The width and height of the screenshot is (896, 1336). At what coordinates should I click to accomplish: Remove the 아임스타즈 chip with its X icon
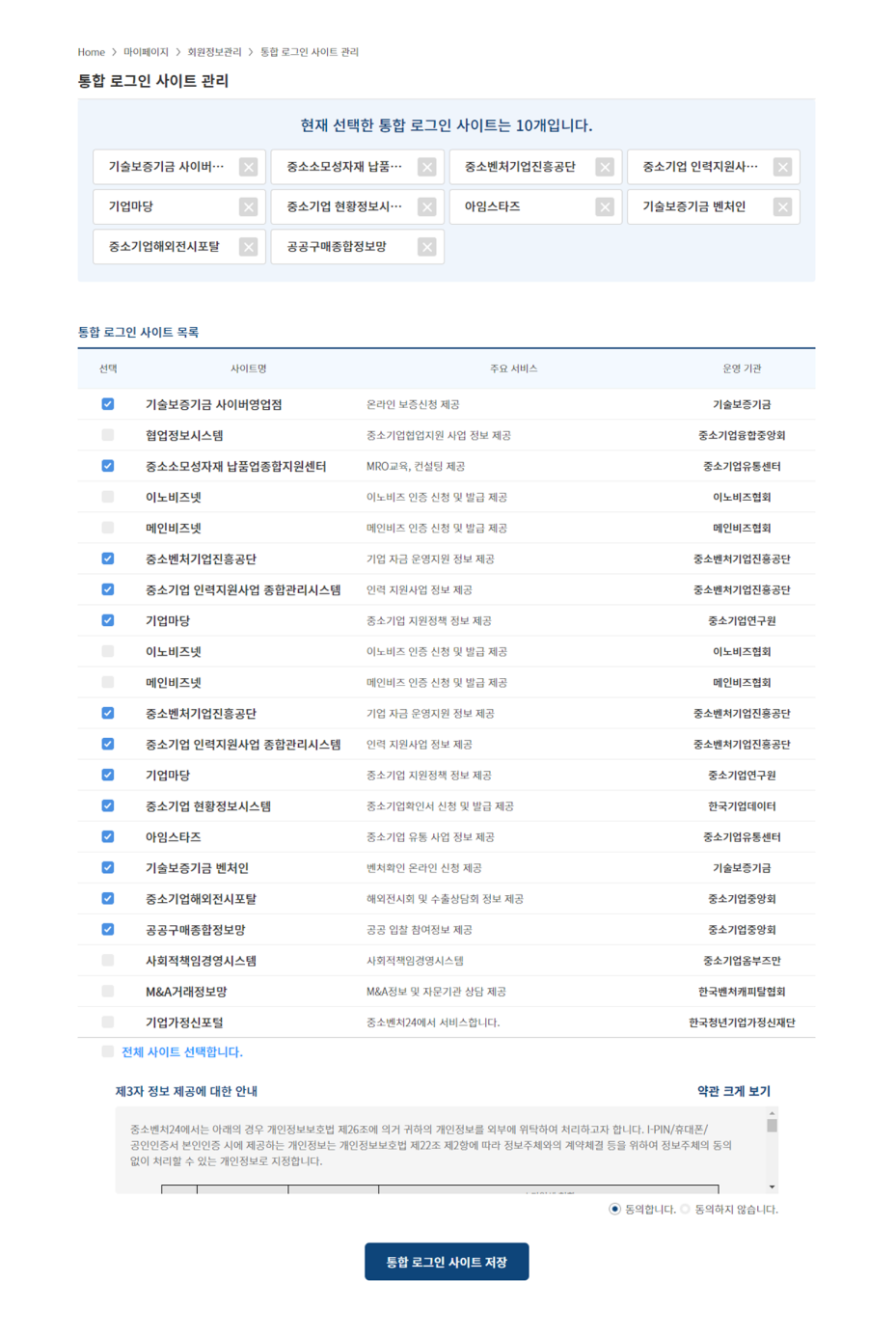point(605,206)
